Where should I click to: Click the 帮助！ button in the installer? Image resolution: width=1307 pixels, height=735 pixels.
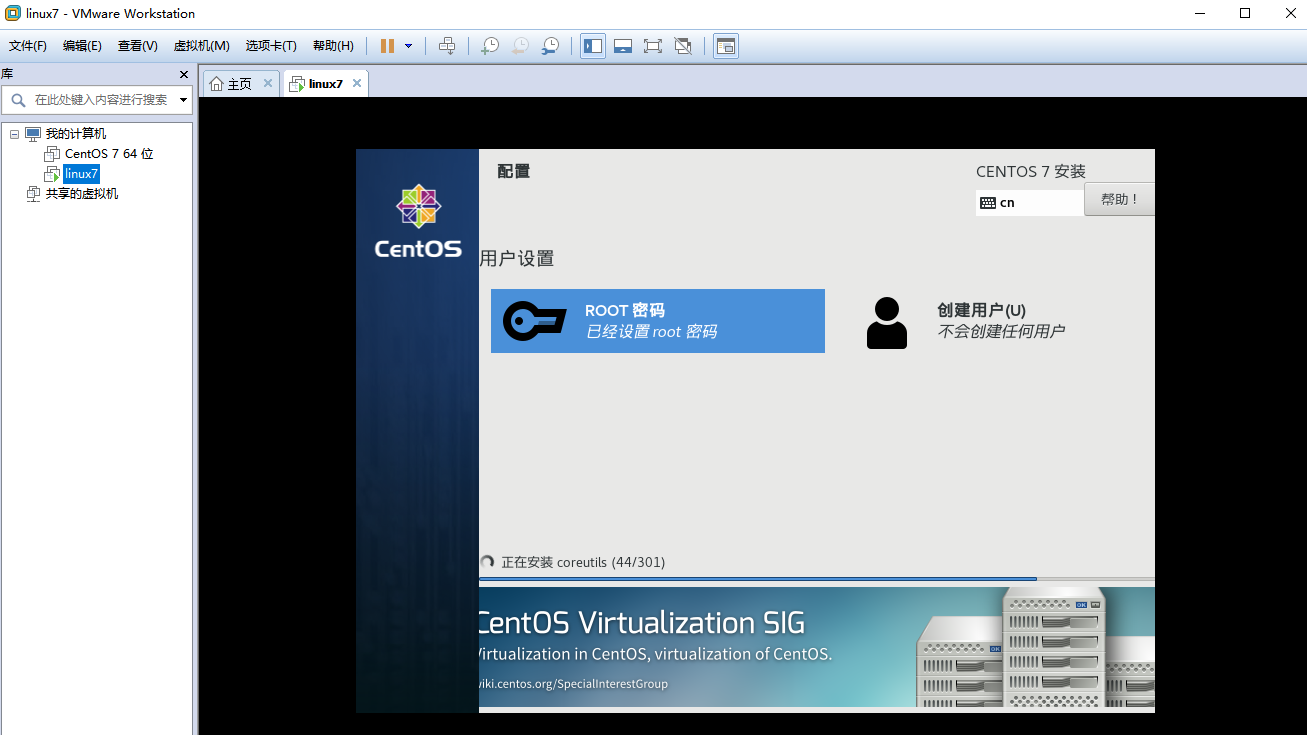(1119, 198)
